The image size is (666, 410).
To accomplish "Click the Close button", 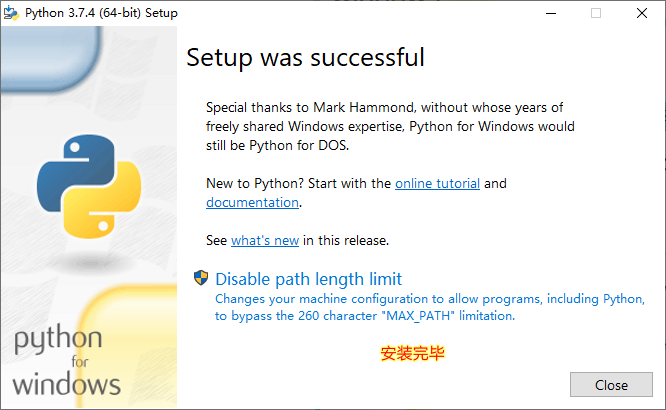I will click(611, 385).
